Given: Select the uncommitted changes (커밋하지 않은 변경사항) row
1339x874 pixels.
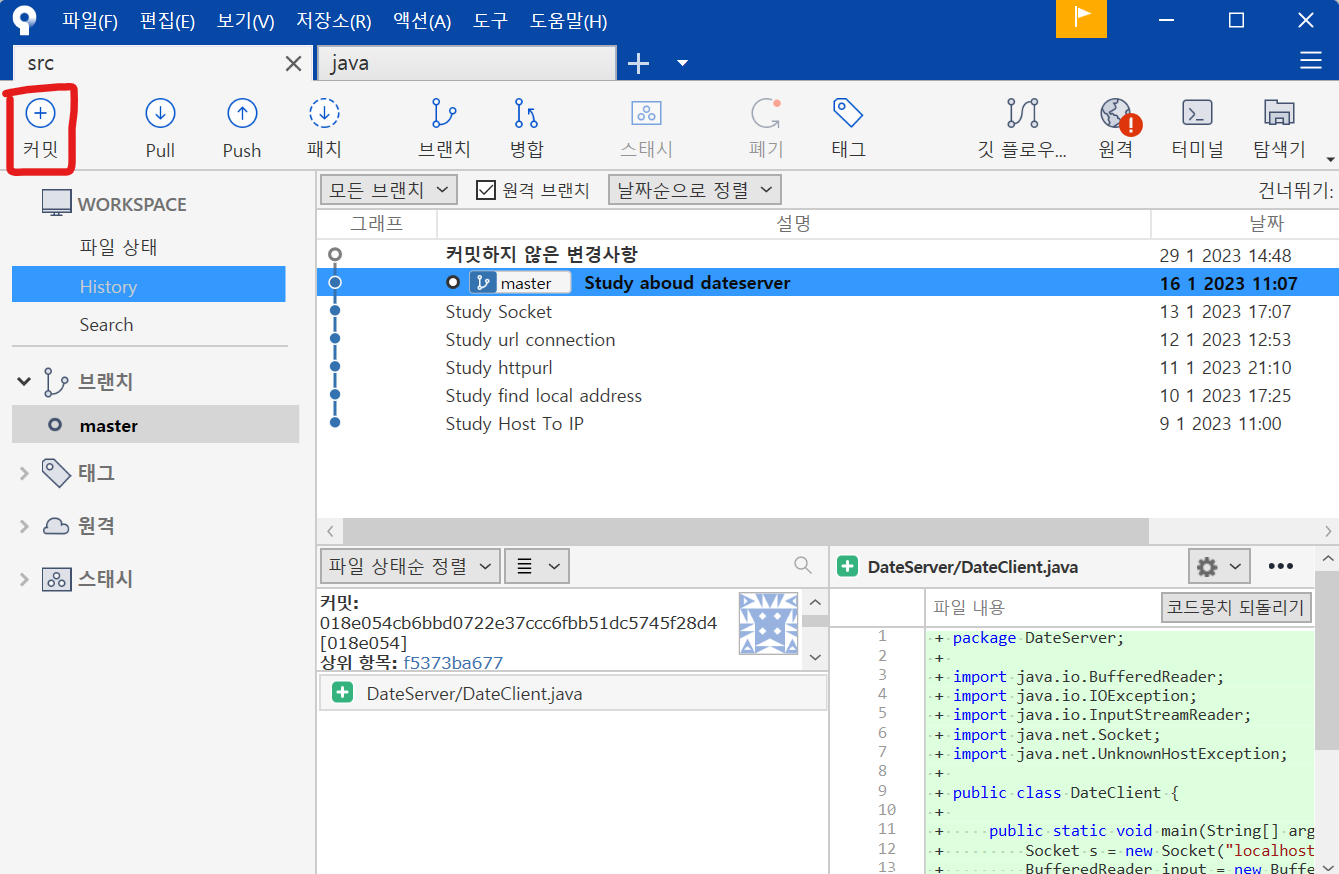Looking at the screenshot, I should tap(827, 255).
